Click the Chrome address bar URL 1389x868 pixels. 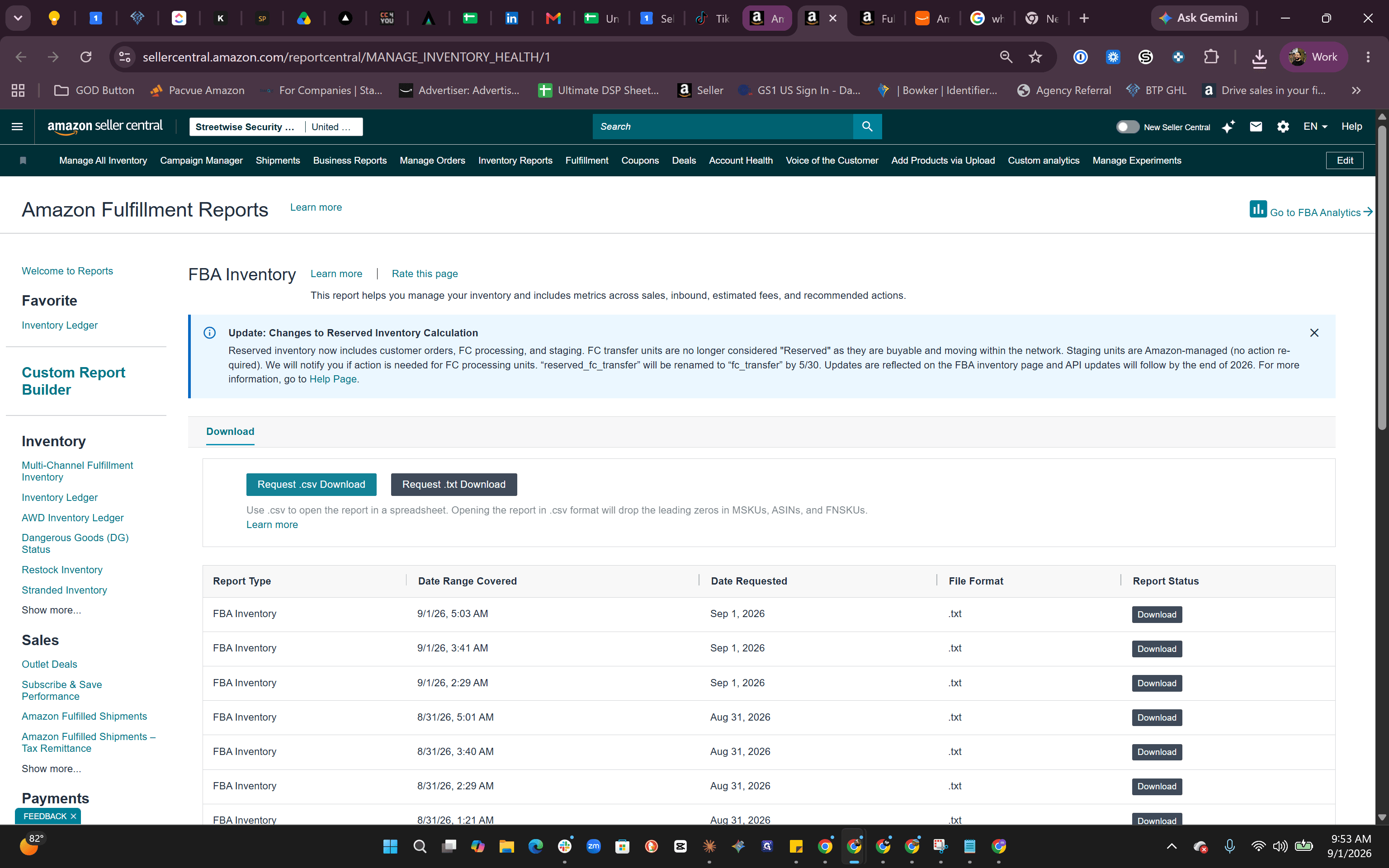point(347,57)
